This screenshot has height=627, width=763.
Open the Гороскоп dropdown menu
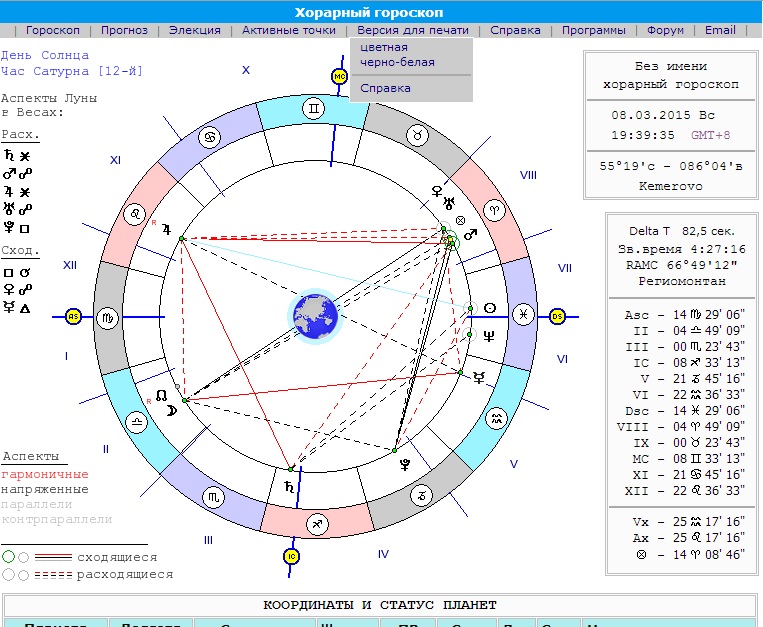coord(53,30)
